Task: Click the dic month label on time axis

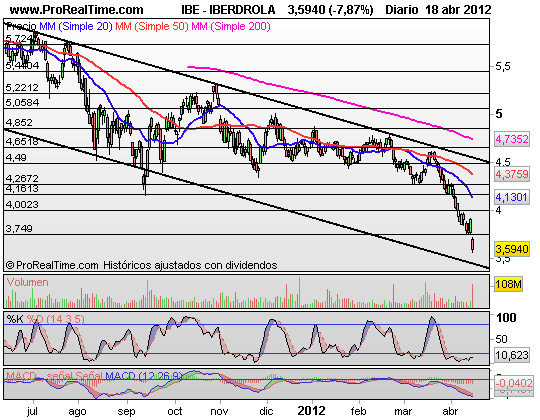Action: coord(266,411)
